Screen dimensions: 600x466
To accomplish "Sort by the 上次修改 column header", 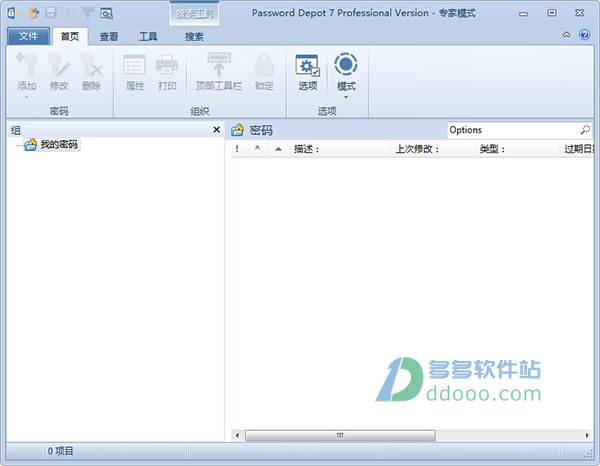I will click(x=433, y=149).
